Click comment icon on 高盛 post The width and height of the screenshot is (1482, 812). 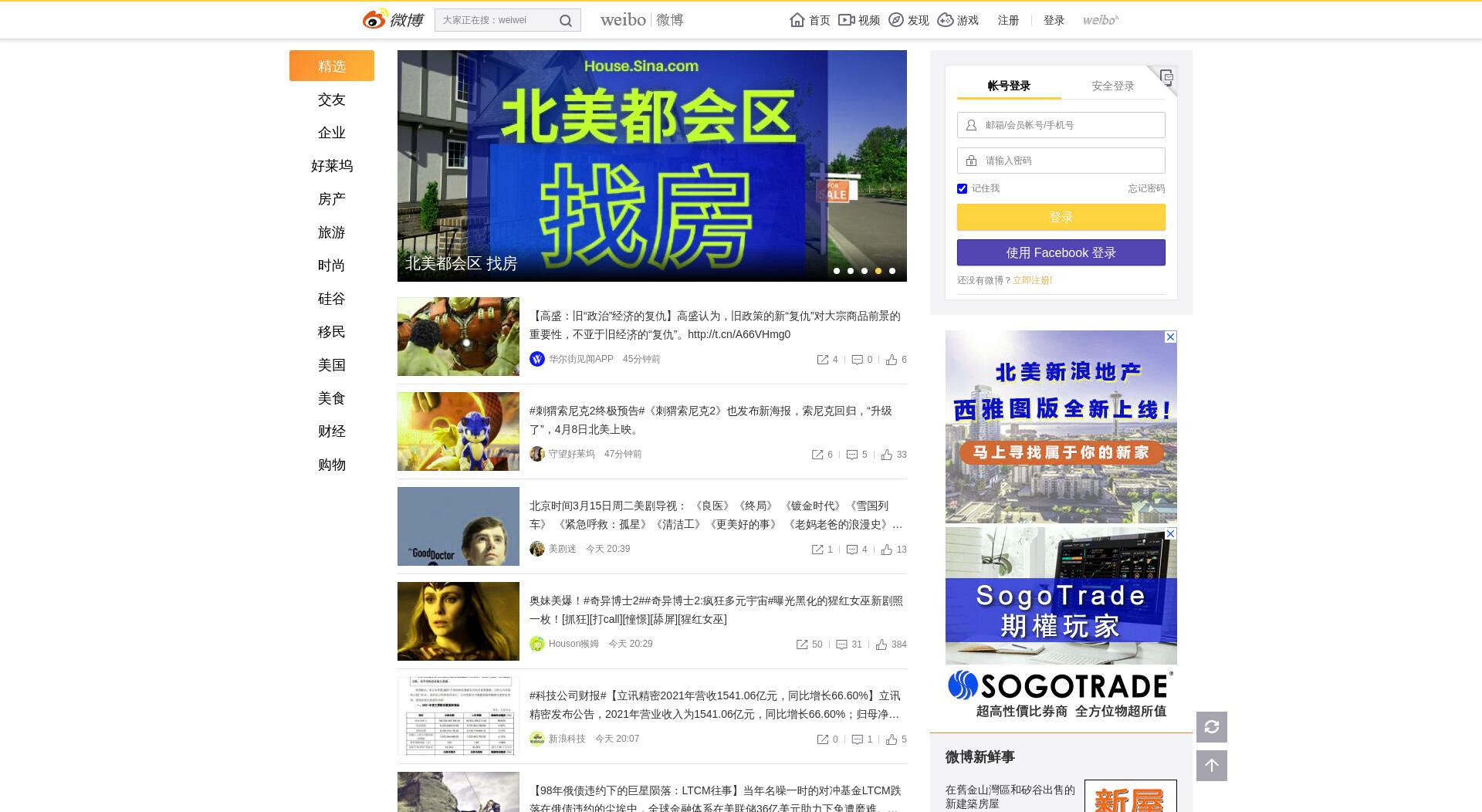click(857, 360)
